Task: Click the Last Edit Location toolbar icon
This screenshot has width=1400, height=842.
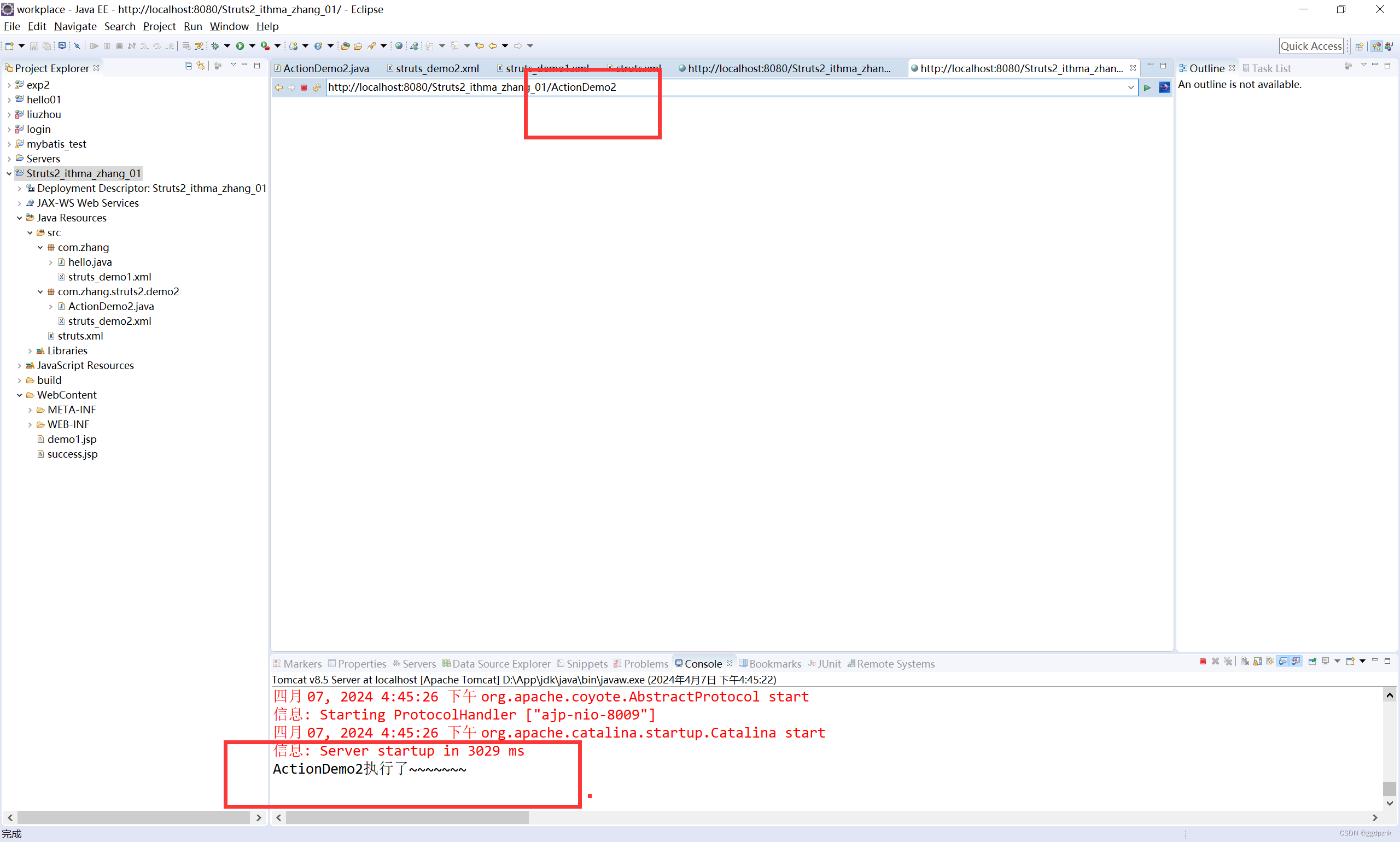Action: click(479, 46)
